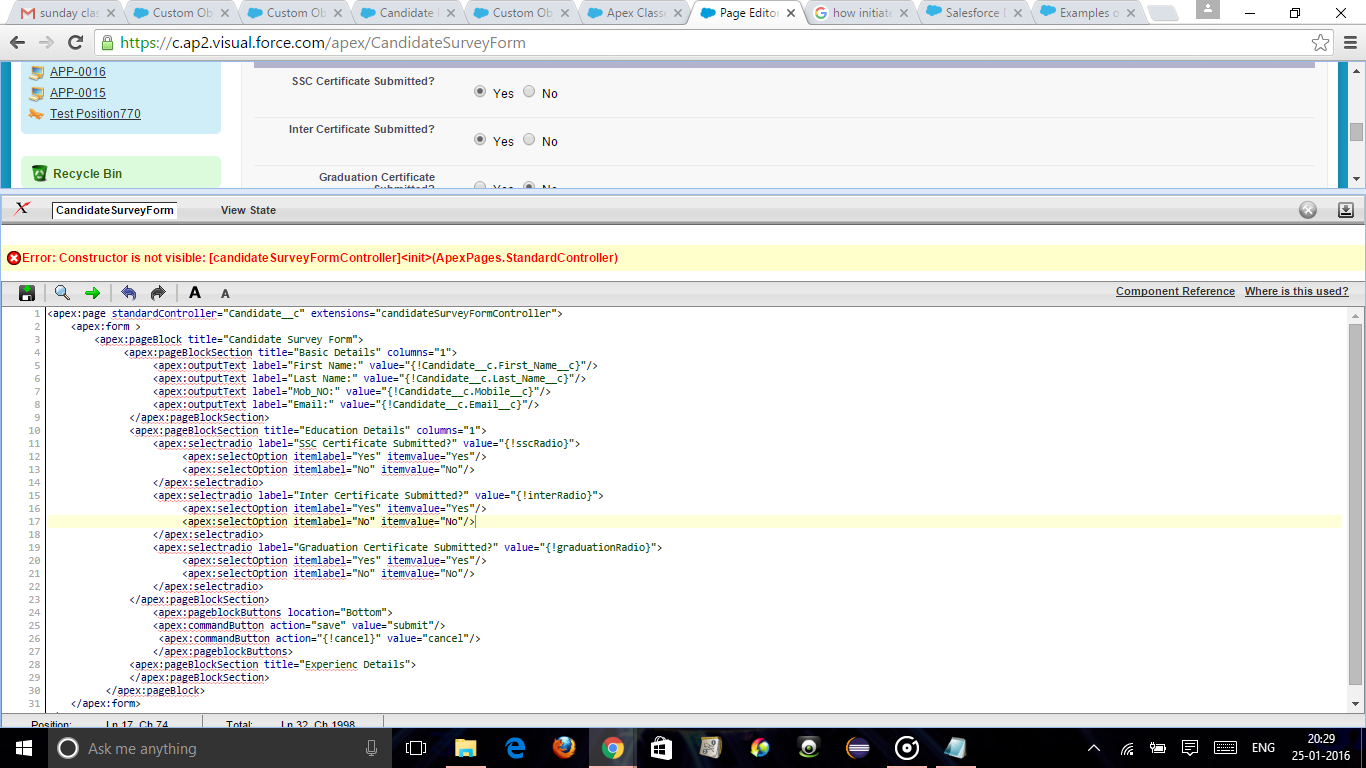
Task: Collapse the page editor with the down-arrow icon
Action: tap(1346, 209)
